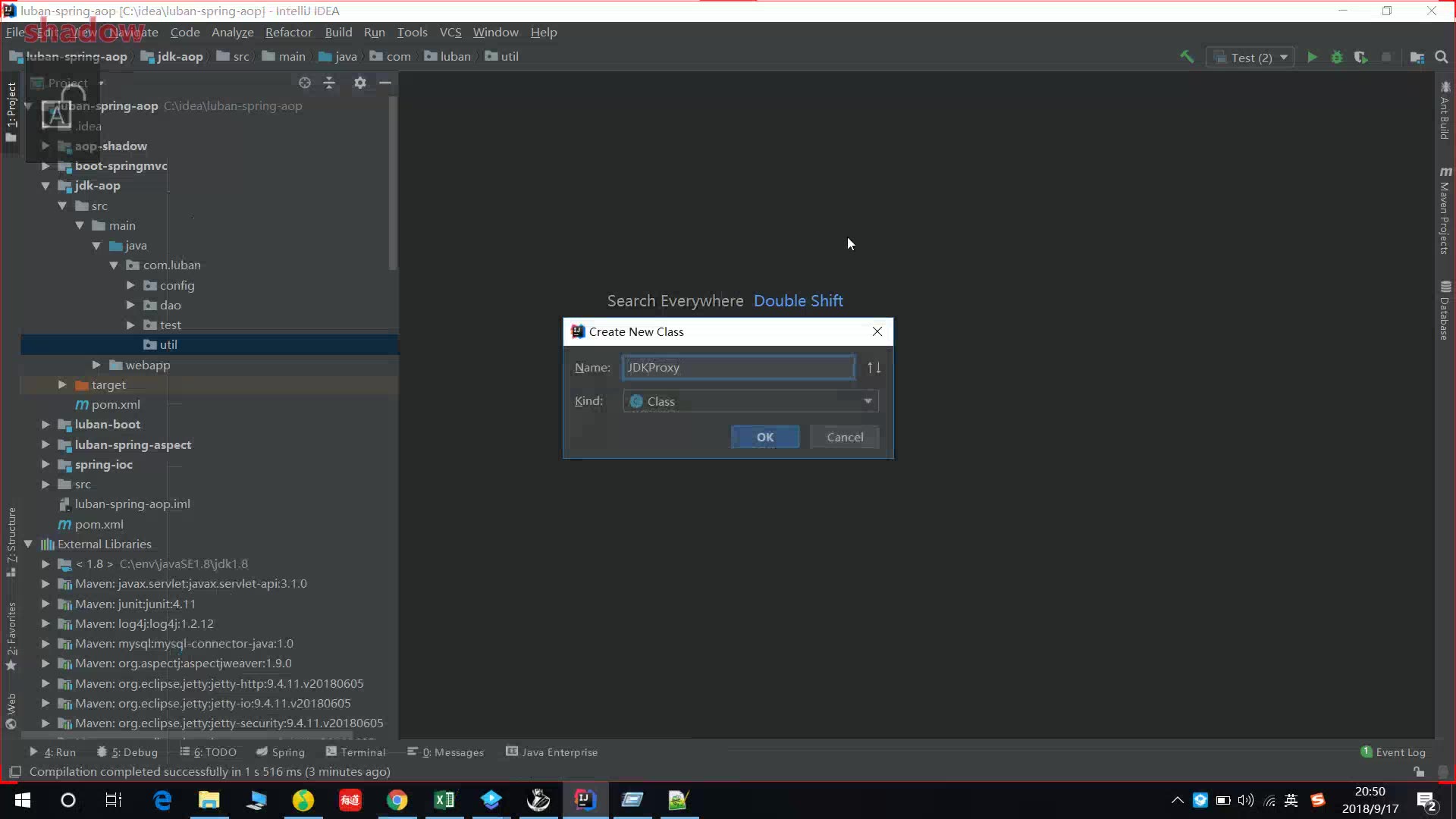This screenshot has width=1456, height=819.
Task: Toggle the Maven Projects side panel
Action: (1445, 212)
